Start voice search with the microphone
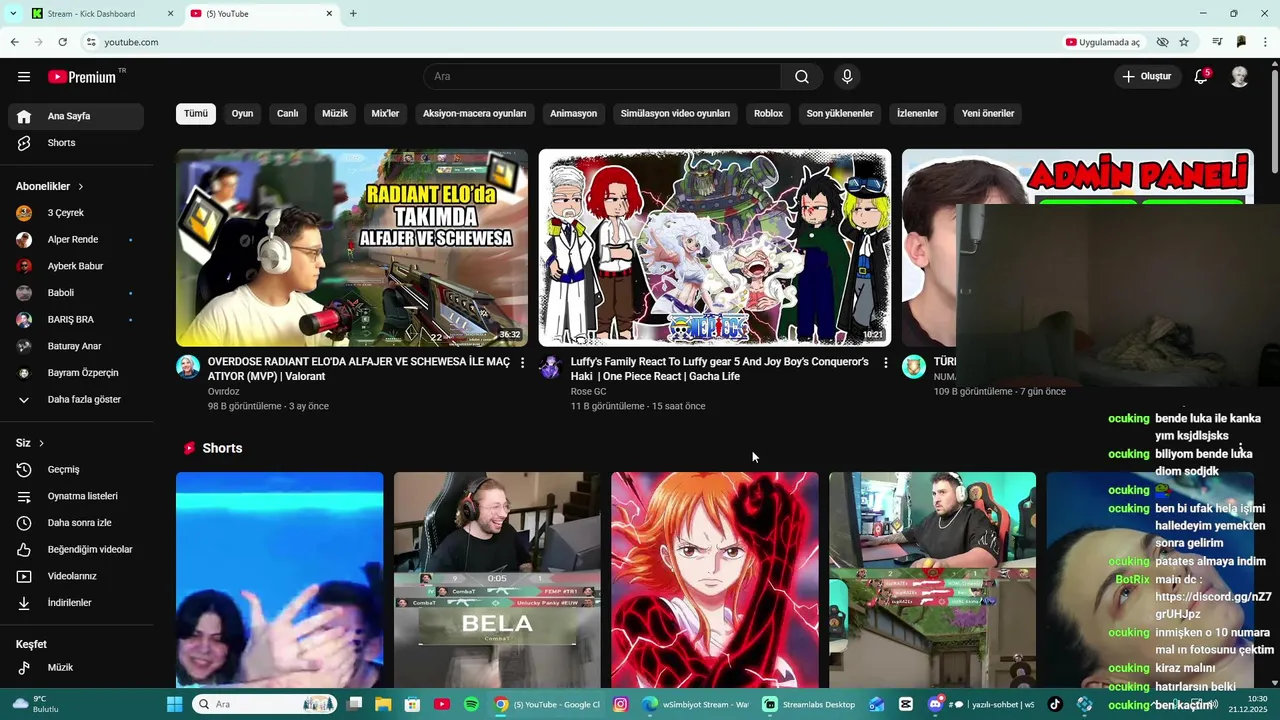 tap(847, 77)
